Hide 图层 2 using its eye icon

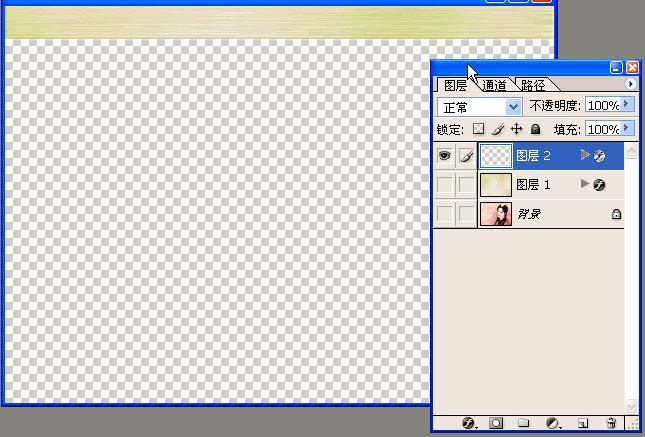445,156
